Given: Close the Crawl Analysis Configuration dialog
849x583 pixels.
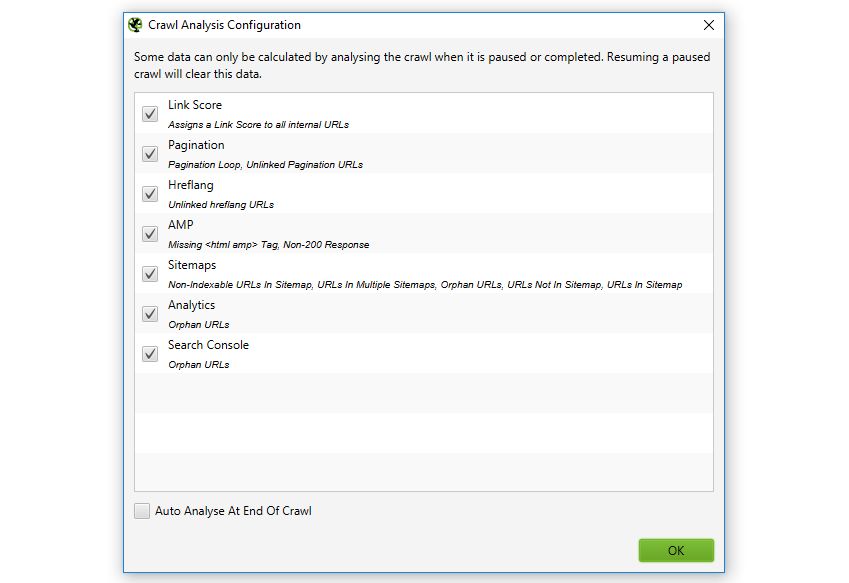Looking at the screenshot, I should (709, 25).
